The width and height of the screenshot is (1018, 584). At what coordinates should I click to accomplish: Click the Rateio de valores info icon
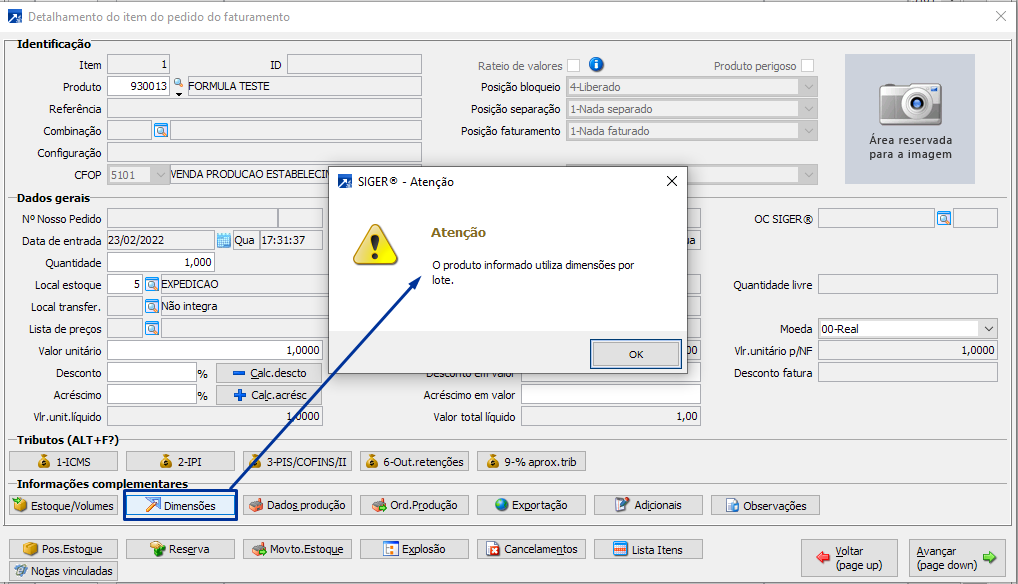click(x=596, y=64)
